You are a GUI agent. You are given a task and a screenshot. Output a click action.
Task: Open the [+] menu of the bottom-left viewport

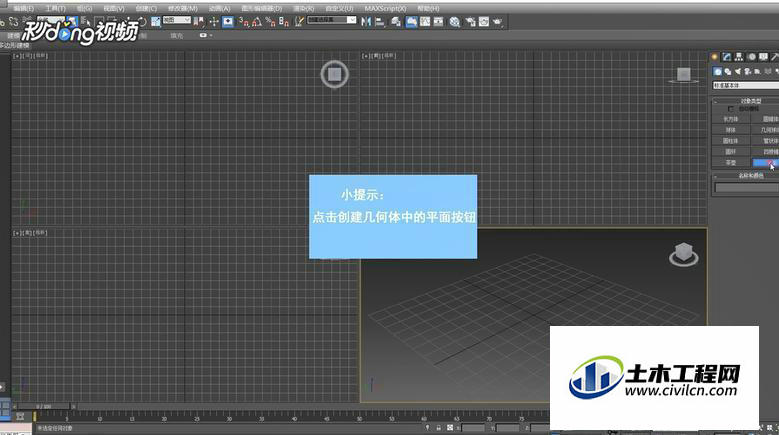click(17, 233)
